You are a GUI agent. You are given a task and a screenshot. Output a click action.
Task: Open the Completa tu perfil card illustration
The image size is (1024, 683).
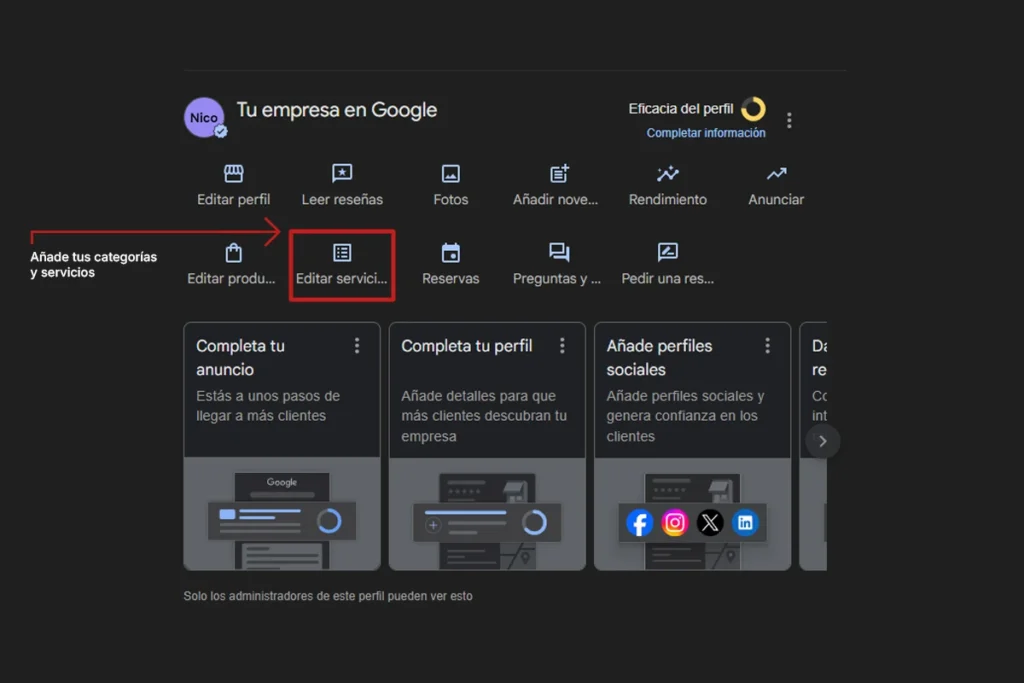[x=487, y=514]
